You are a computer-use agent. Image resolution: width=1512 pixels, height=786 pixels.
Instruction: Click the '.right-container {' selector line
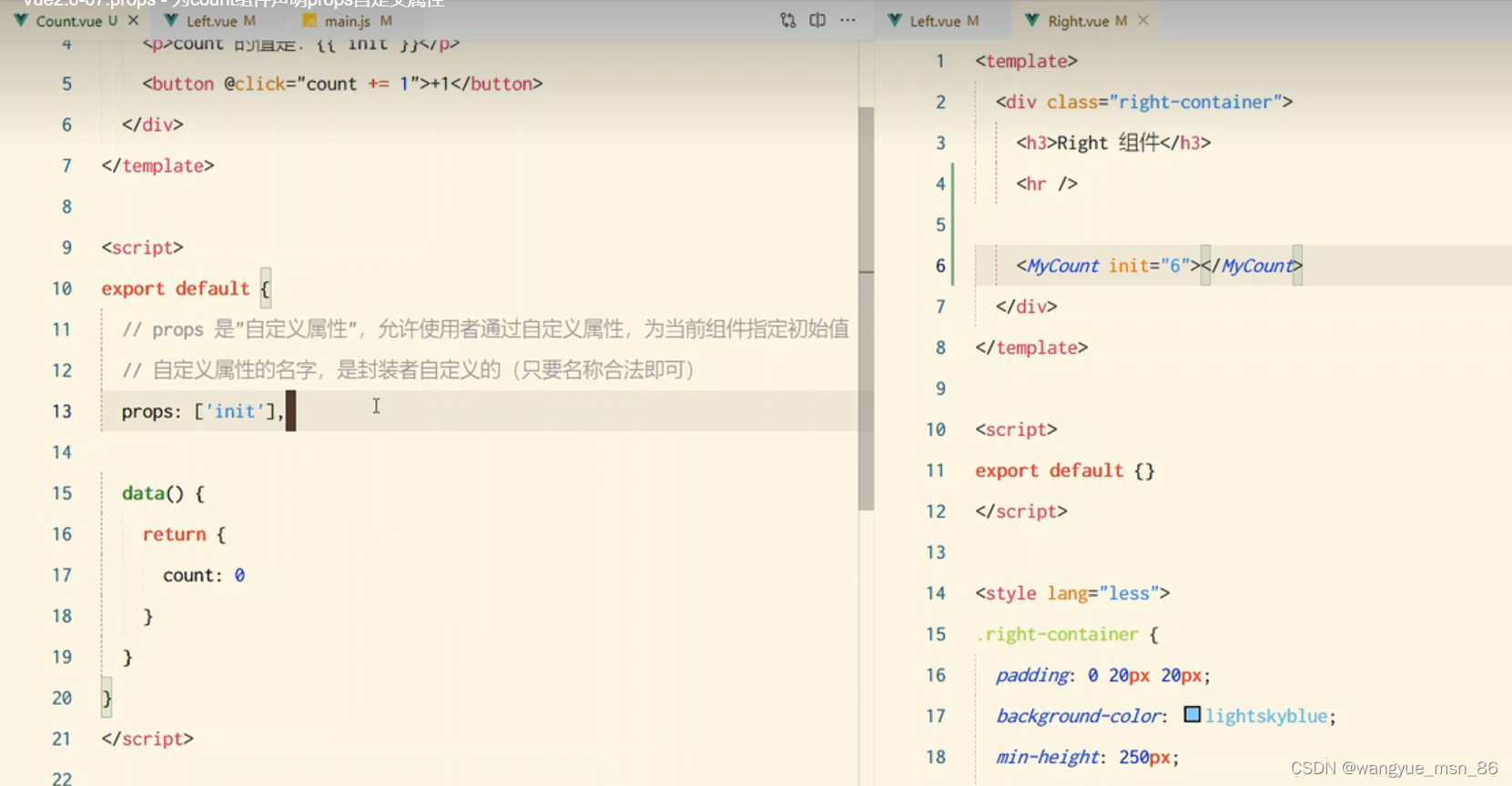pos(1067,634)
